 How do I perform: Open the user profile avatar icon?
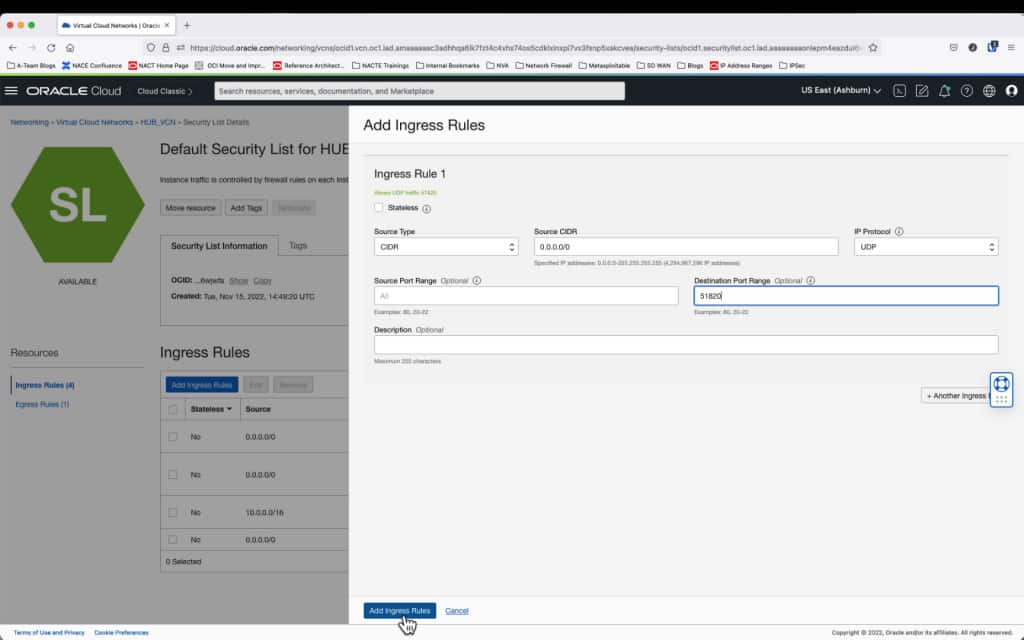(x=1011, y=91)
